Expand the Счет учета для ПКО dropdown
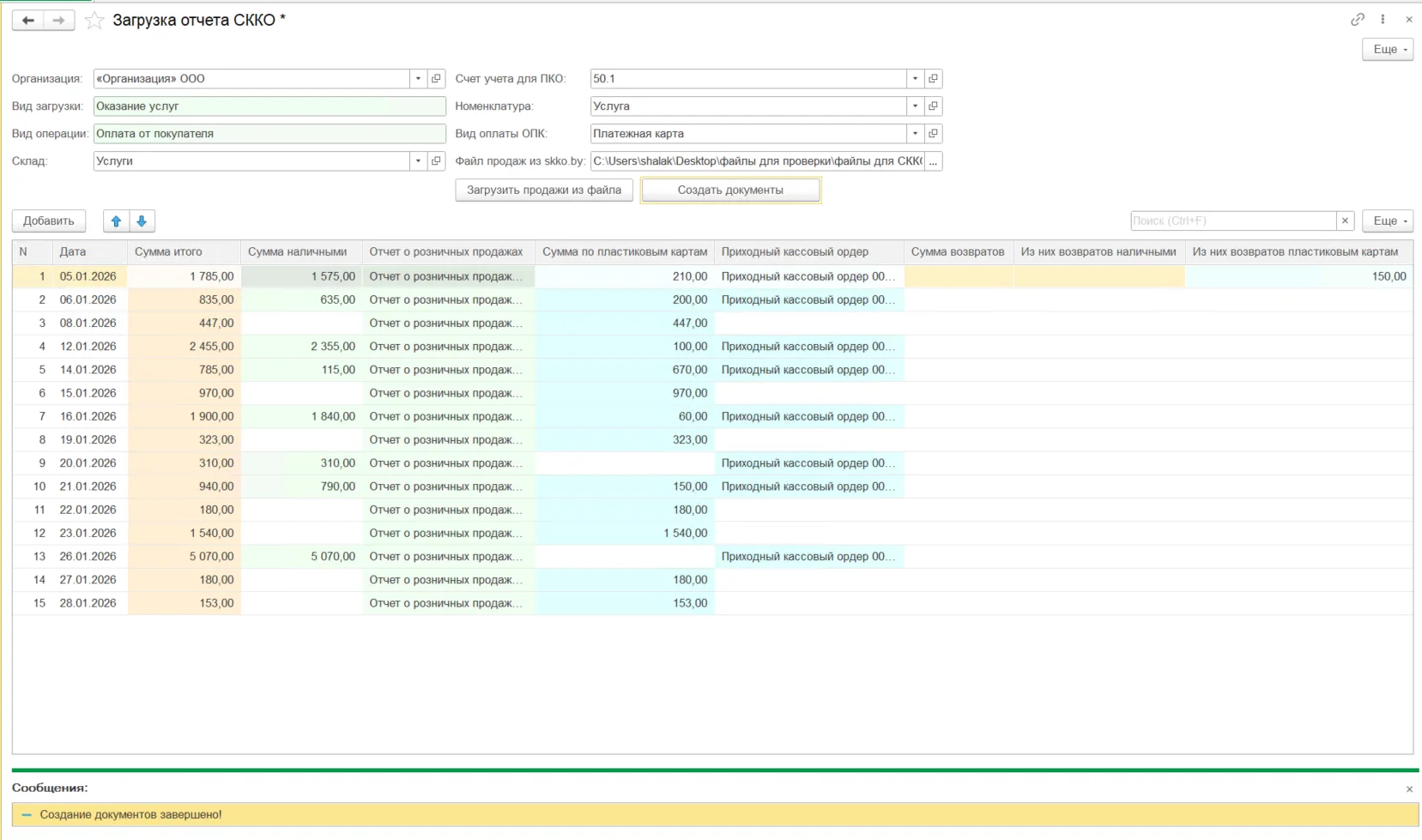 915,78
